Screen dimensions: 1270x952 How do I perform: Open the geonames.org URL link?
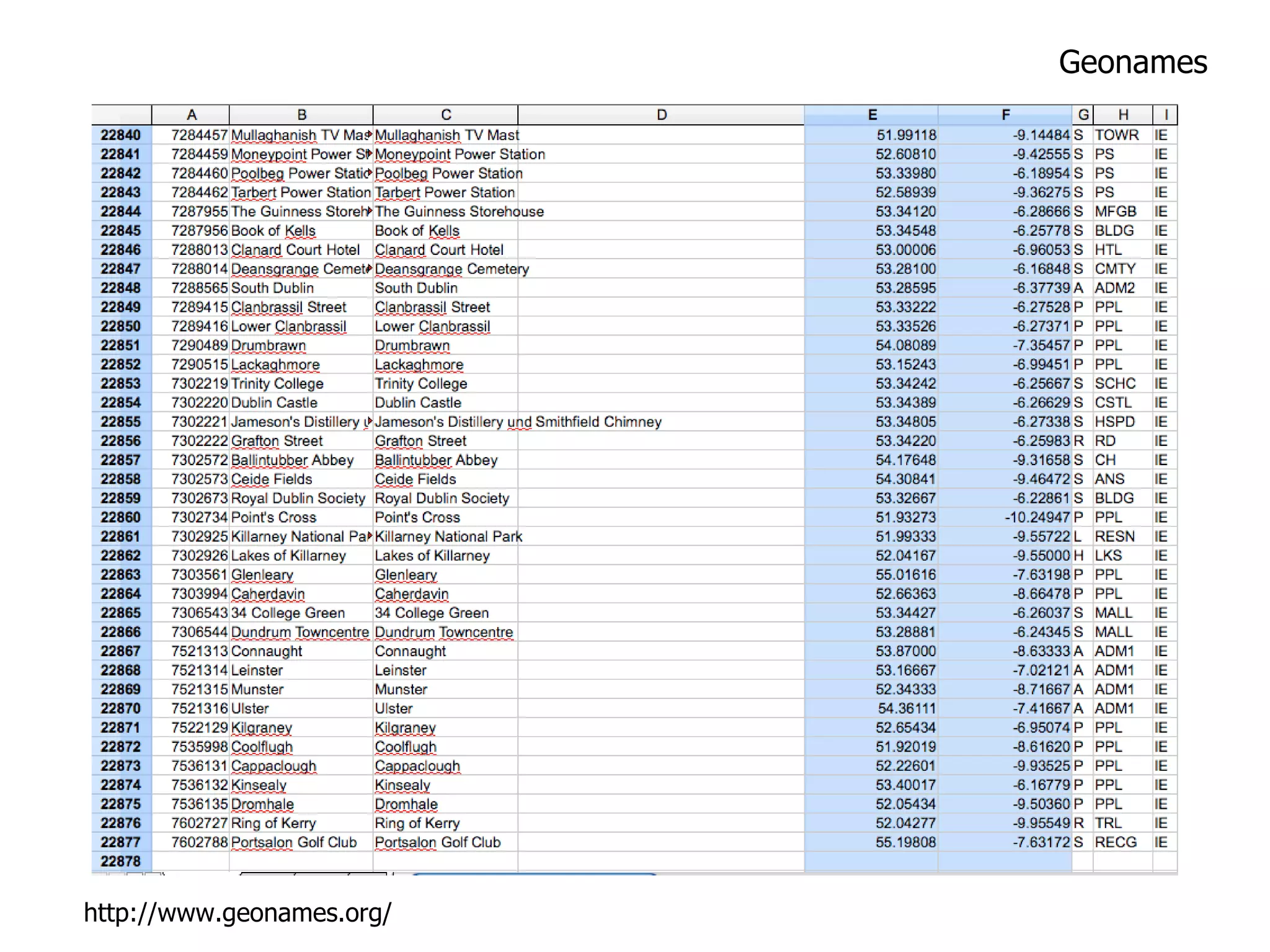pyautogui.click(x=238, y=913)
